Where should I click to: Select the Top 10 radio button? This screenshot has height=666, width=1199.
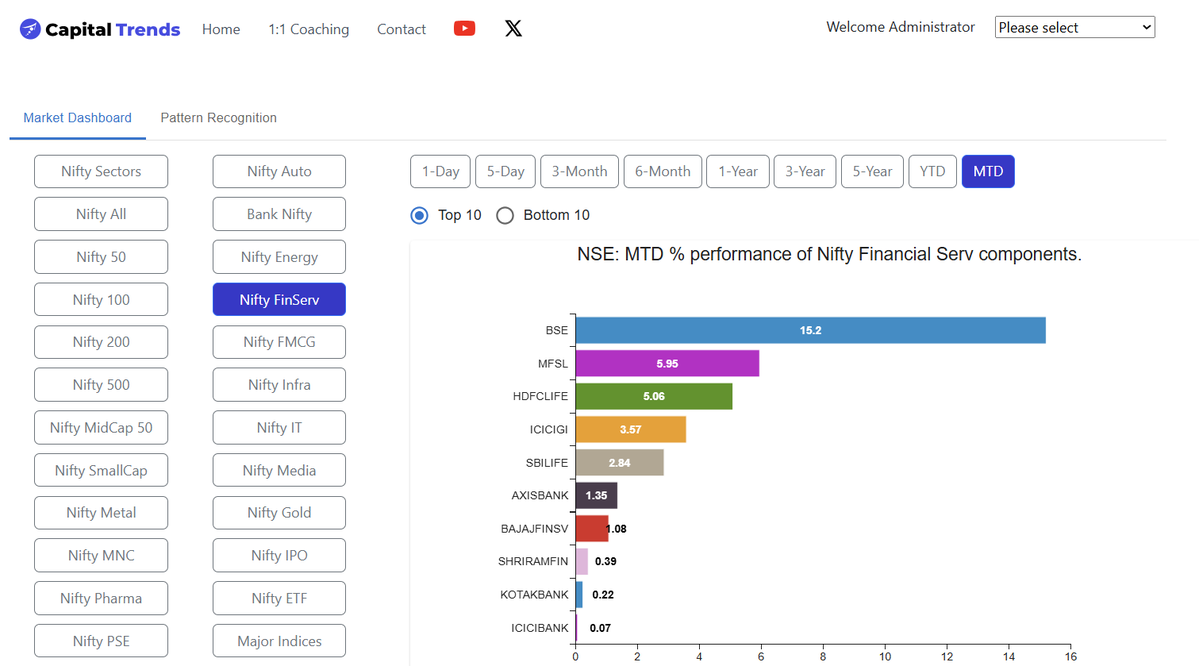[419, 216]
